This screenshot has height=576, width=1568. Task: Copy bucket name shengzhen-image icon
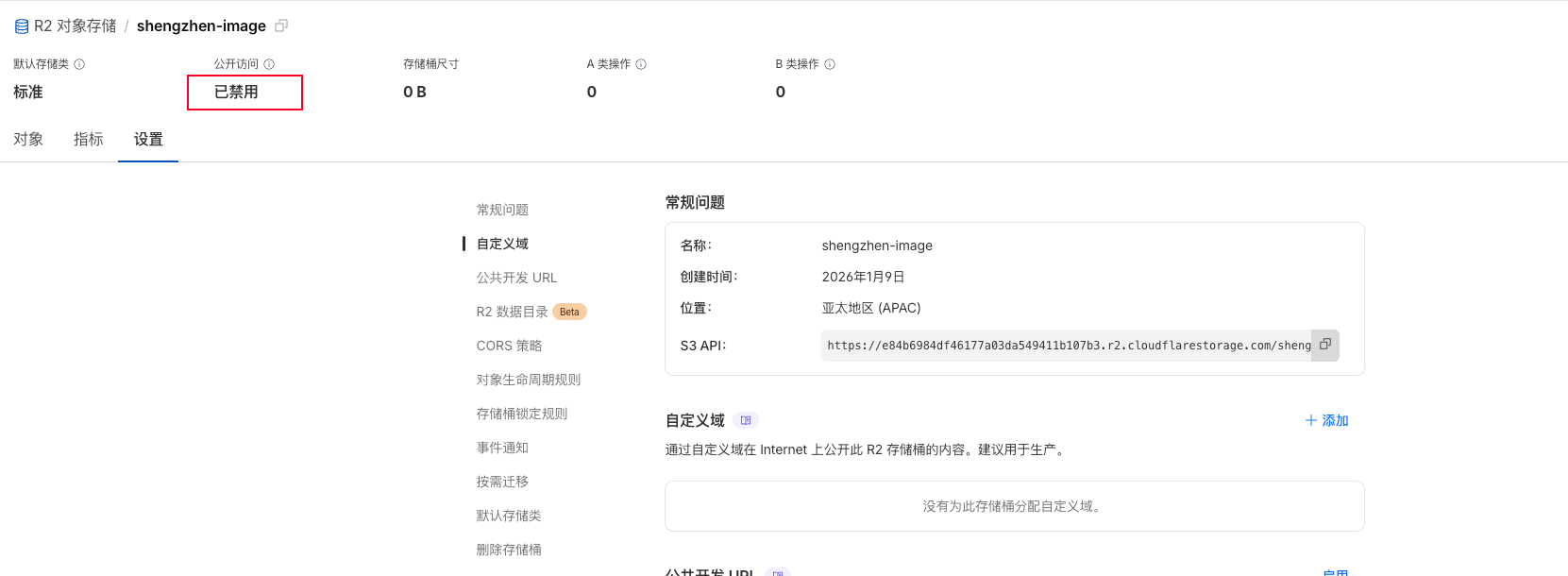click(281, 25)
